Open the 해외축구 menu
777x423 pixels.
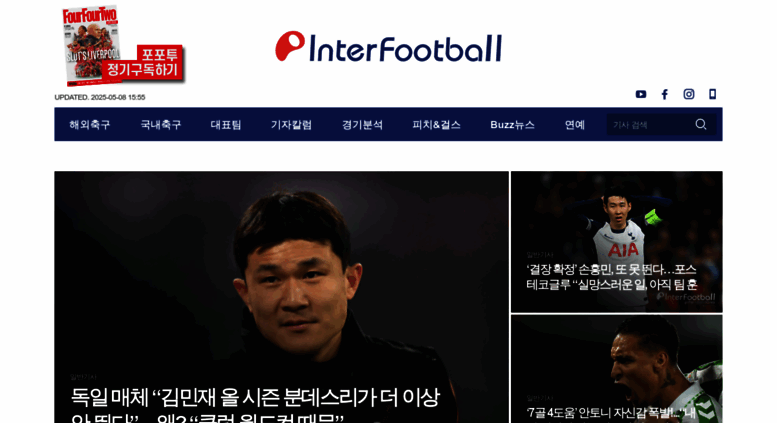coord(90,125)
